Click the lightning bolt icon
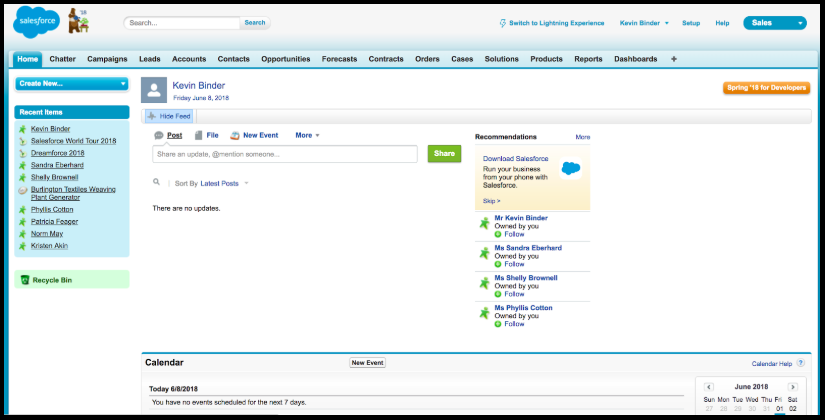825x420 pixels. click(502, 23)
